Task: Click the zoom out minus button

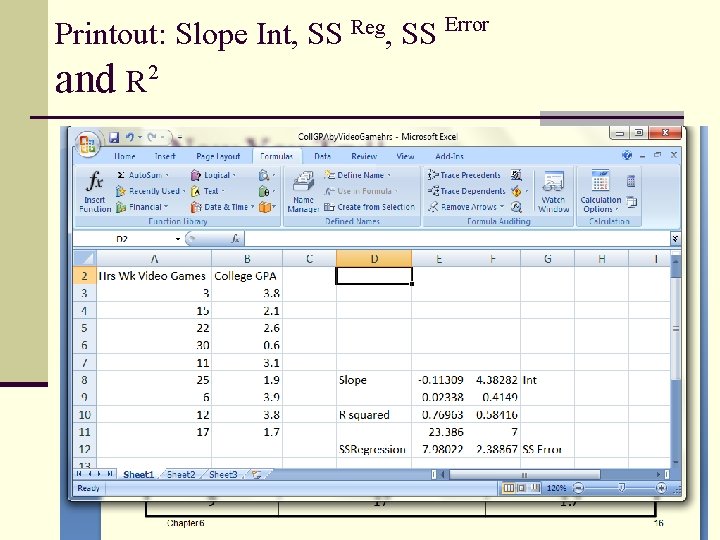Action: 579,488
